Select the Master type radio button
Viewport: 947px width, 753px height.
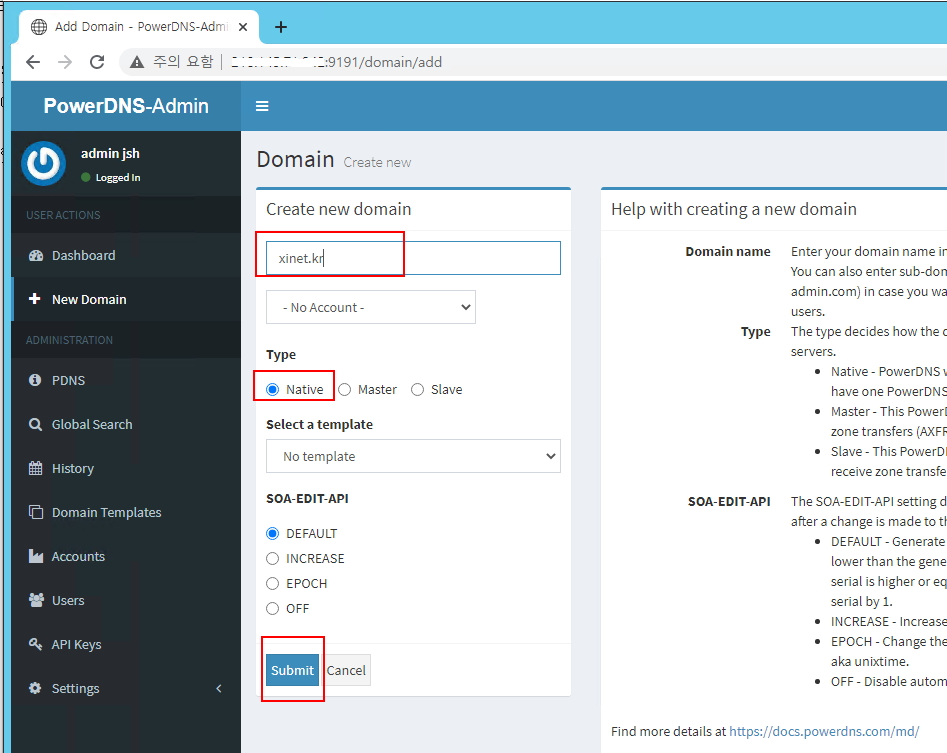345,390
